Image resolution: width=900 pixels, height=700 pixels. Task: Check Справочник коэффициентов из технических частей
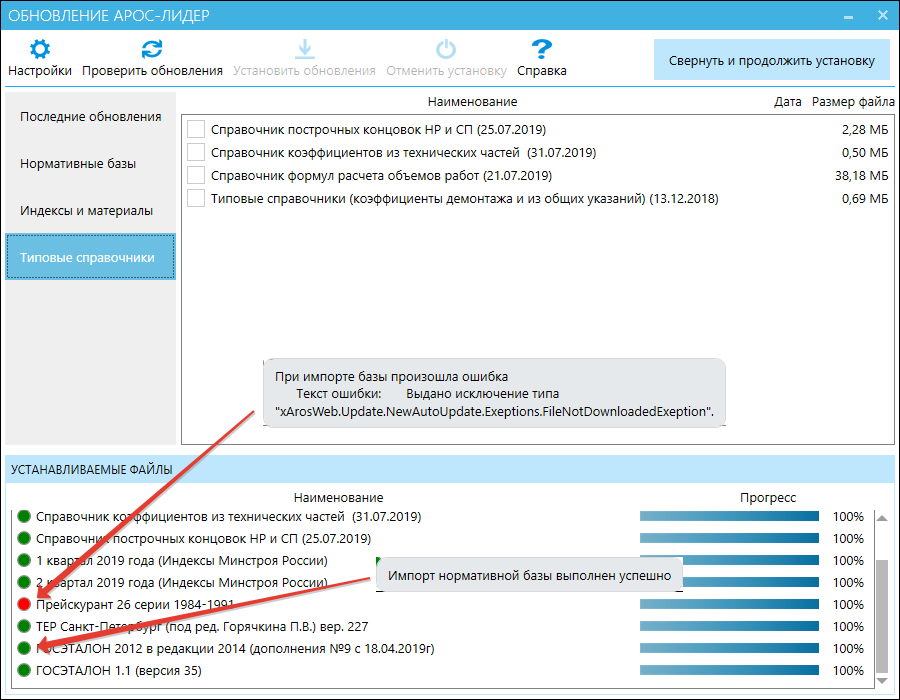click(x=196, y=152)
